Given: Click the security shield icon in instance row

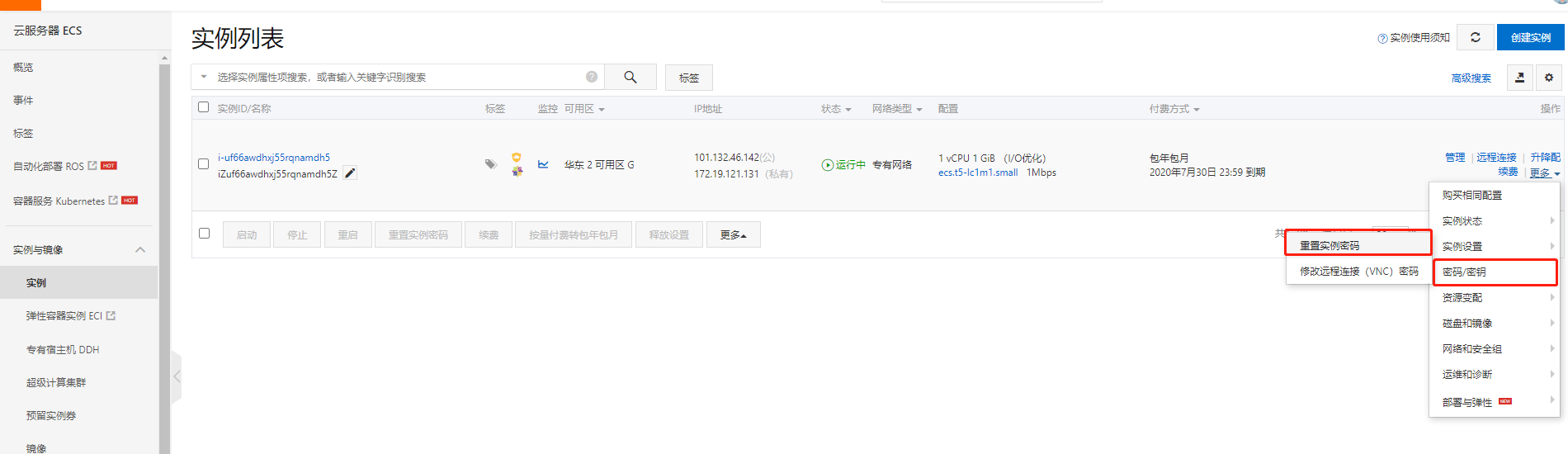Looking at the screenshot, I should pos(517,158).
